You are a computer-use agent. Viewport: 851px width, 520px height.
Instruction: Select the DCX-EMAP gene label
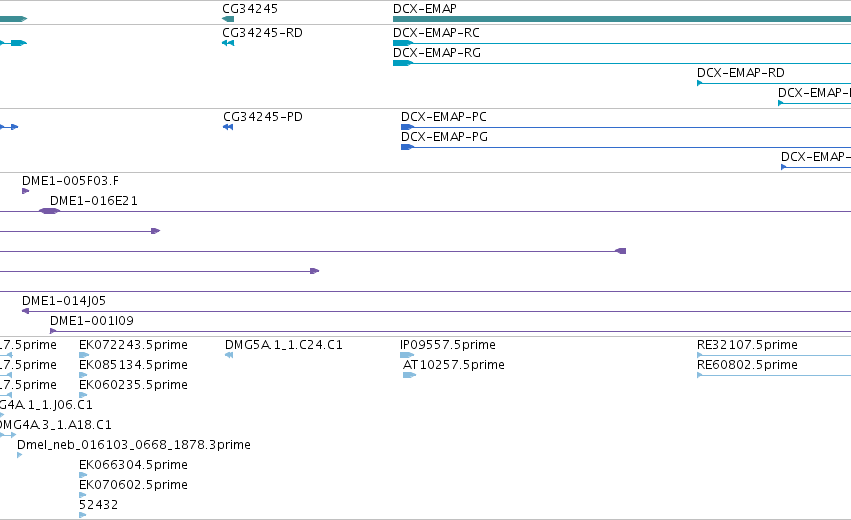point(424,9)
